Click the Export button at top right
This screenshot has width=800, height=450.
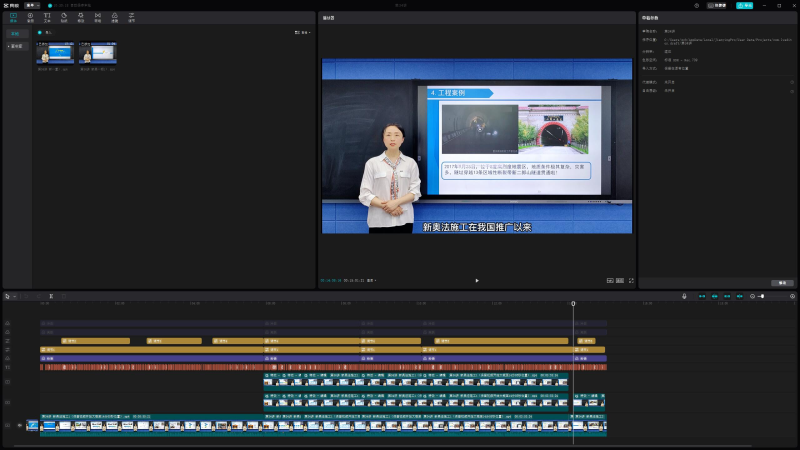pos(745,5)
